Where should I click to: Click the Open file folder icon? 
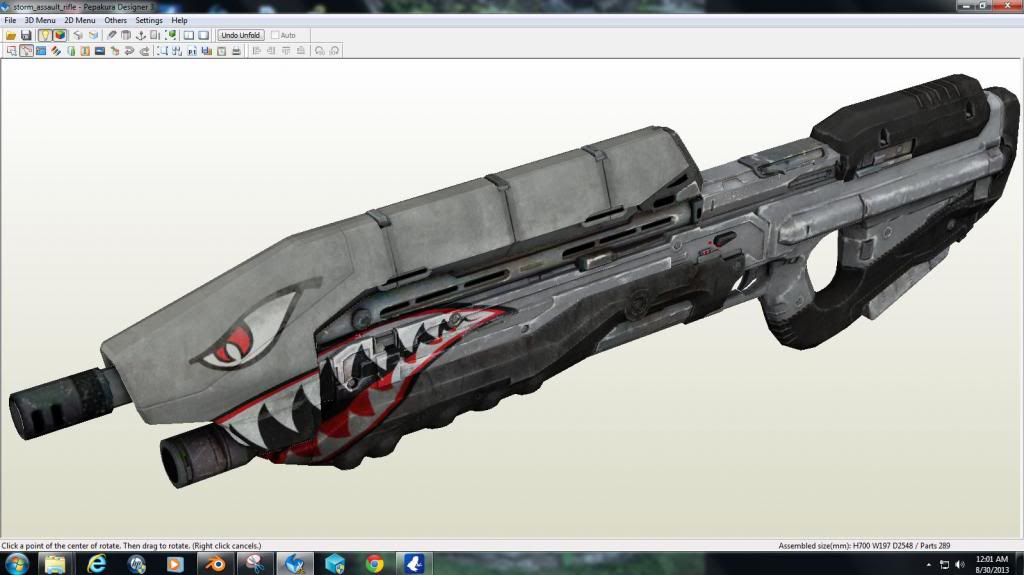11,35
